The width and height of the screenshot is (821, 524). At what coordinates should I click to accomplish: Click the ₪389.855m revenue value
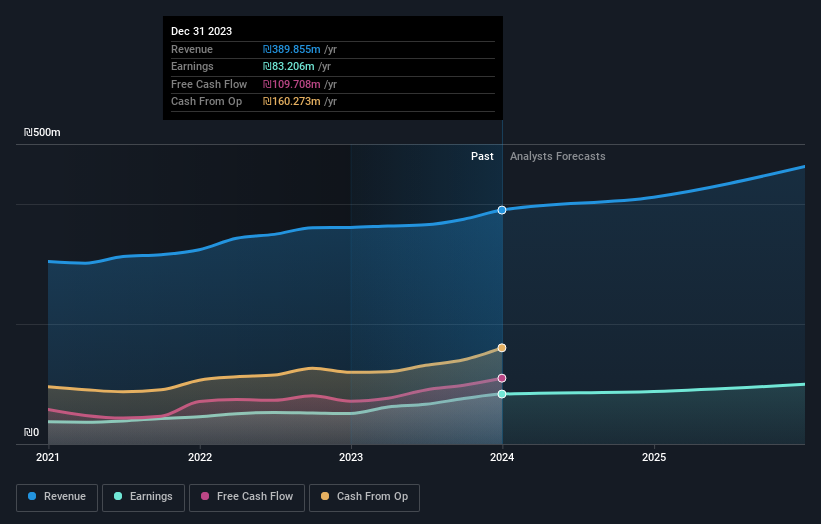coord(292,49)
